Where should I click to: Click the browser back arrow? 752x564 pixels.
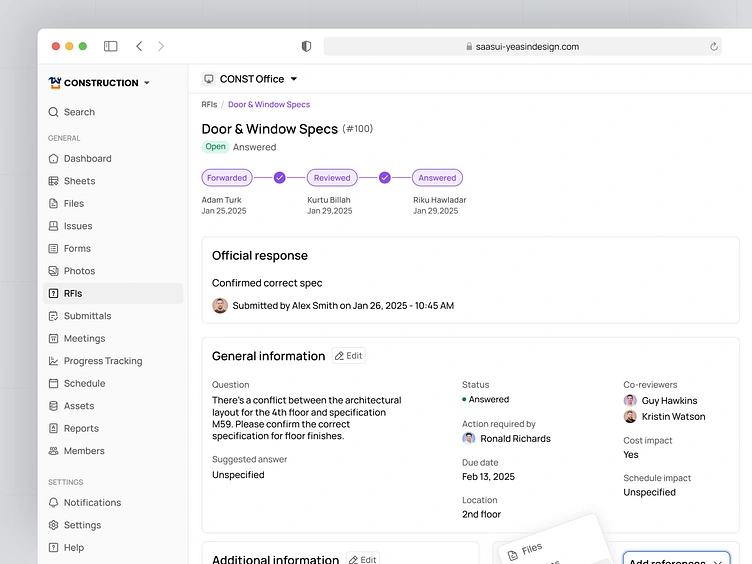pyautogui.click(x=139, y=46)
